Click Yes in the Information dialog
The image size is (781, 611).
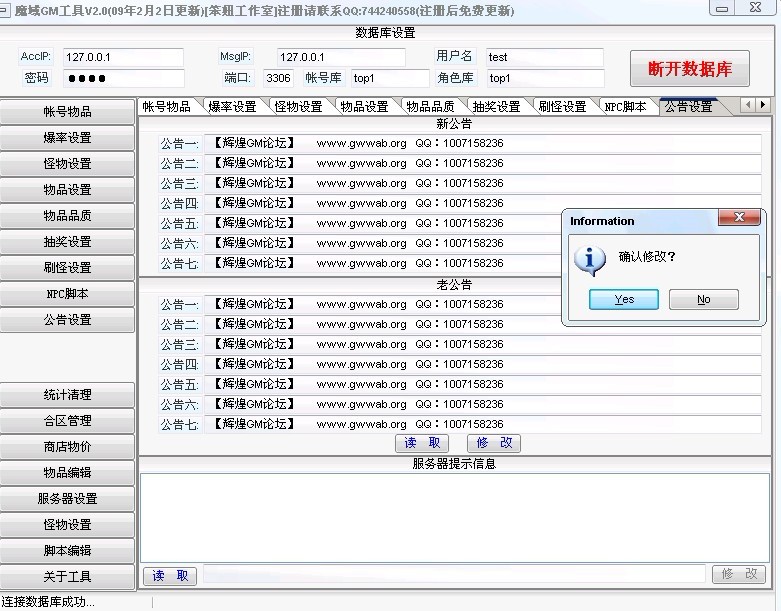point(624,299)
